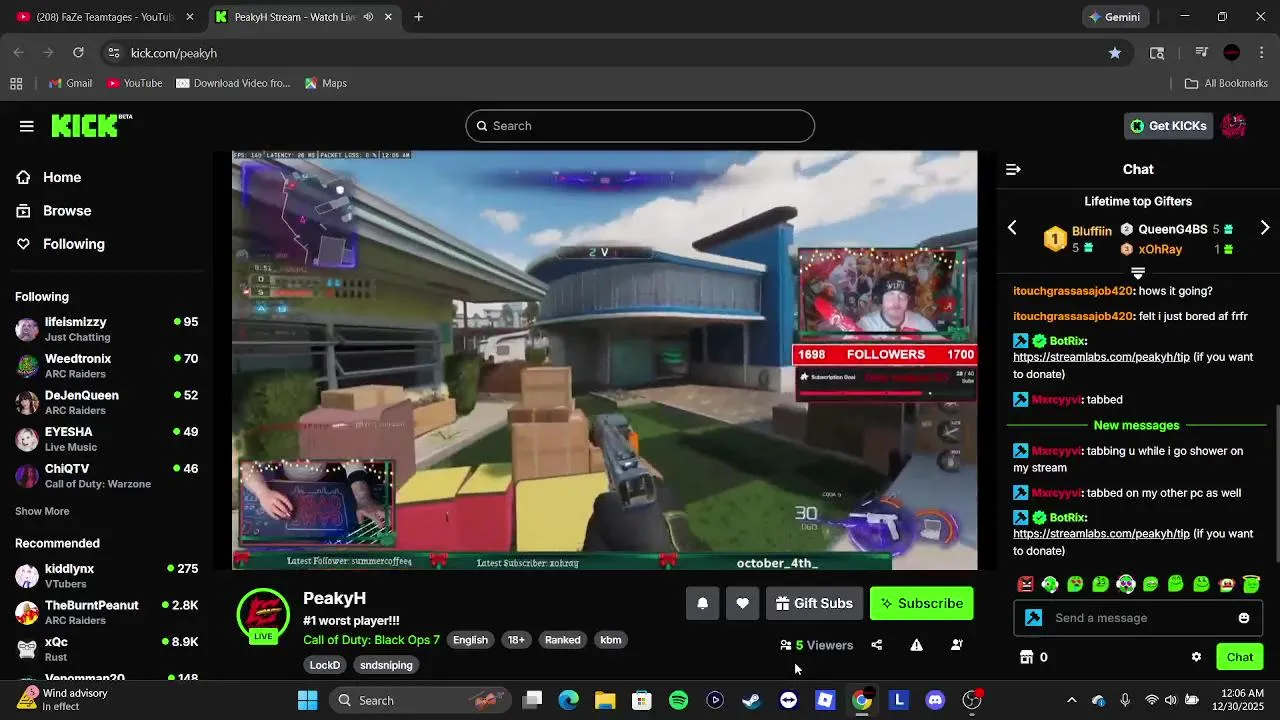
Task: Open EYESHA channel in Following
Action: pyautogui.click(x=106, y=439)
